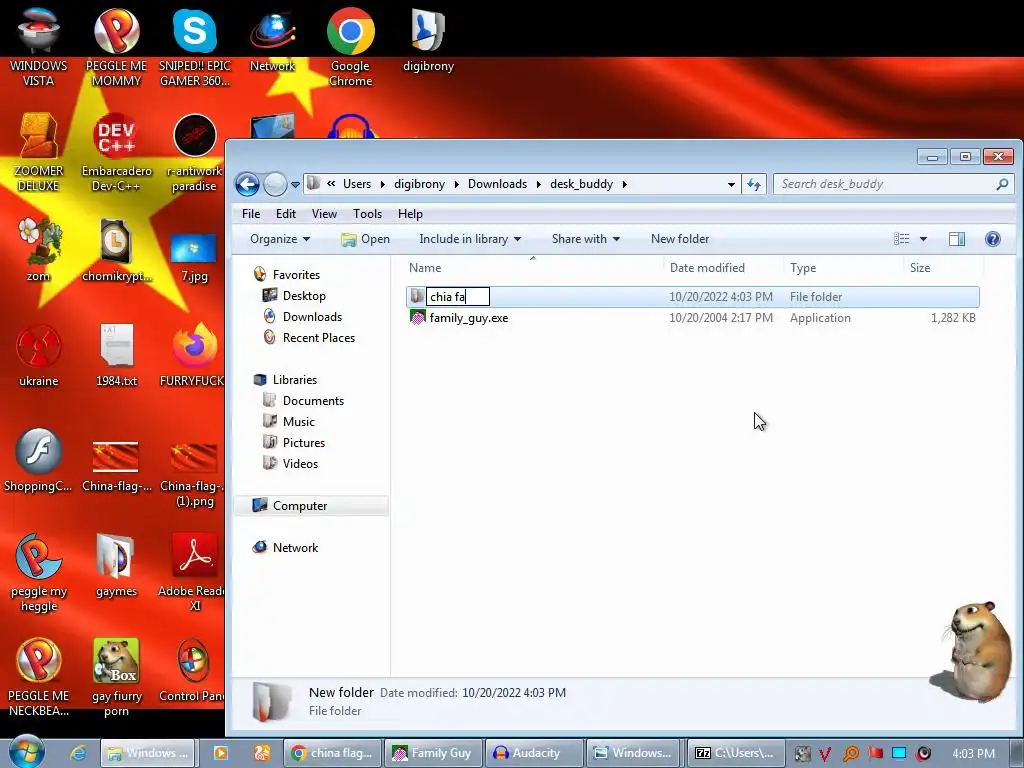Open peggle my heggle desktop icon
Viewport: 1024px width, 768px height.
click(39, 572)
